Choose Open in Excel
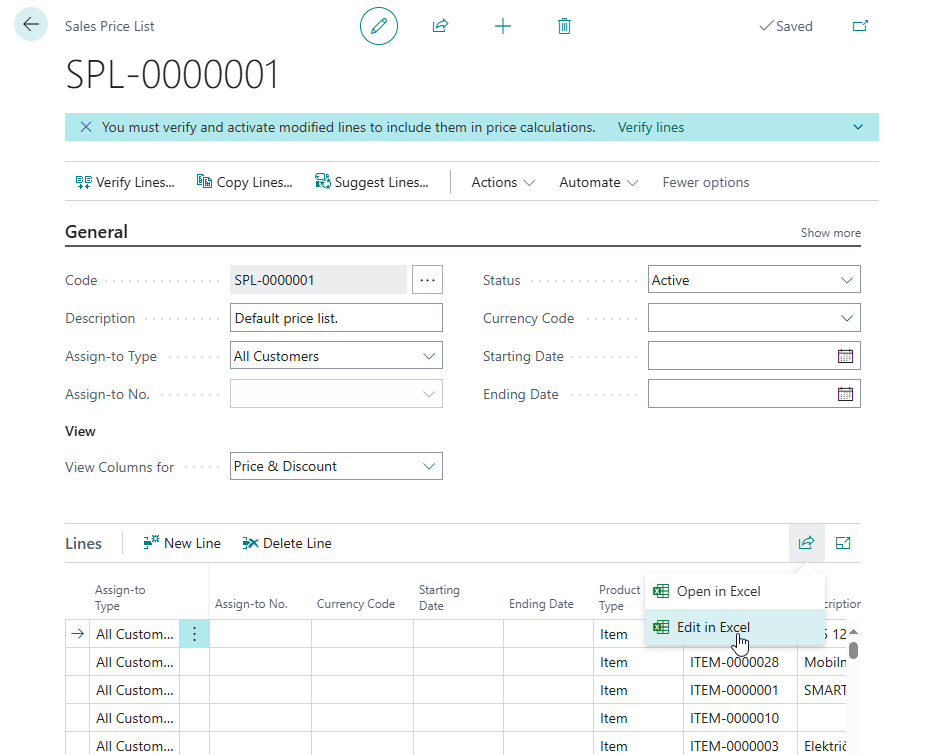The image size is (940, 755). pyautogui.click(x=734, y=591)
